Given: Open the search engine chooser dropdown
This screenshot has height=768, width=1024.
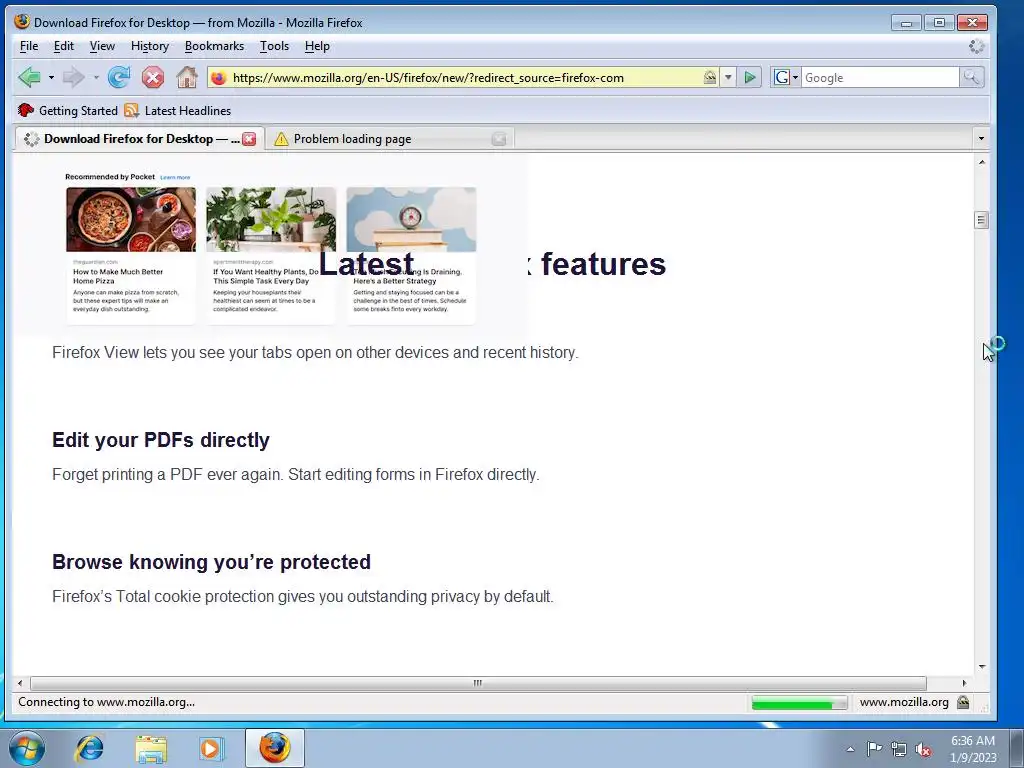Looking at the screenshot, I should pyautogui.click(x=795, y=78).
